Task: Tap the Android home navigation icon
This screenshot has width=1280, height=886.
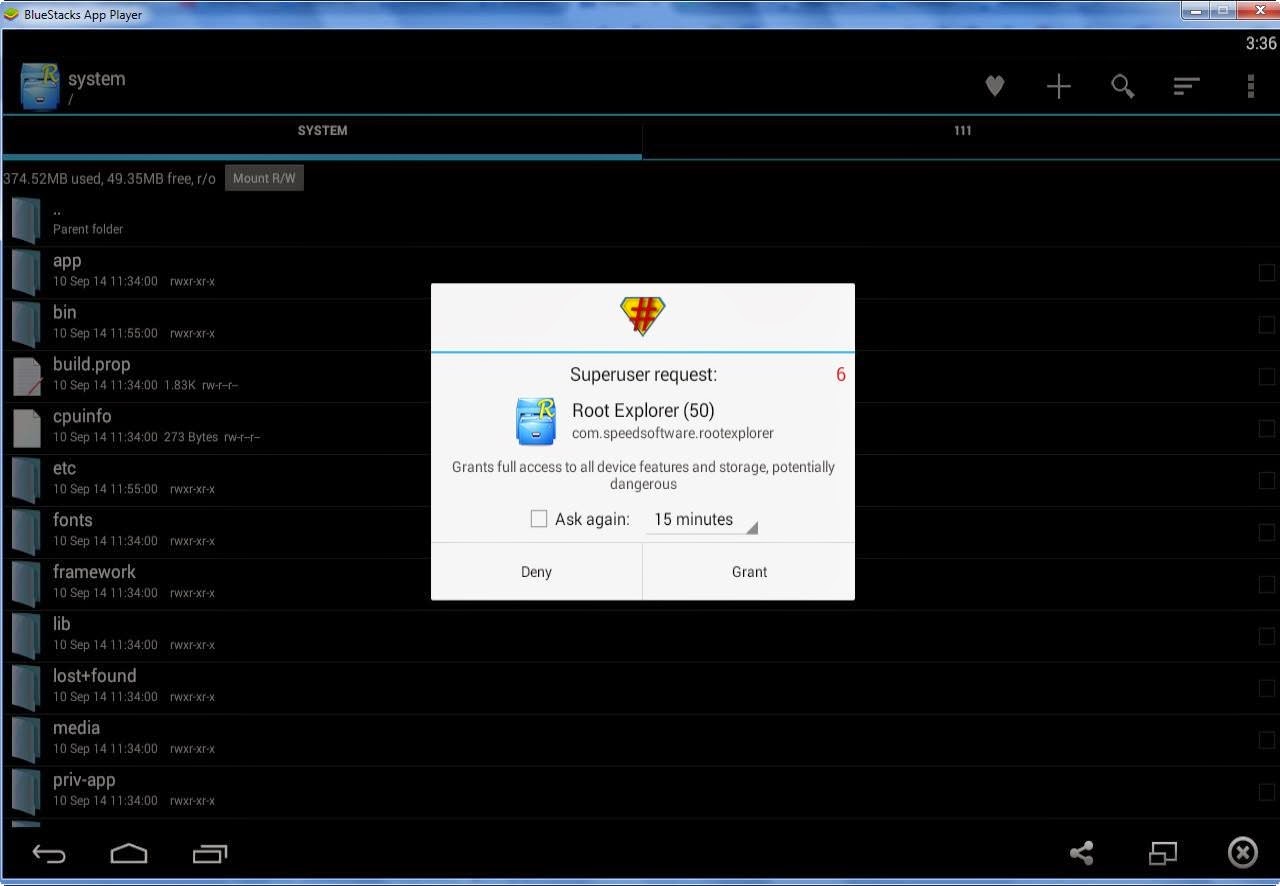Action: 129,853
